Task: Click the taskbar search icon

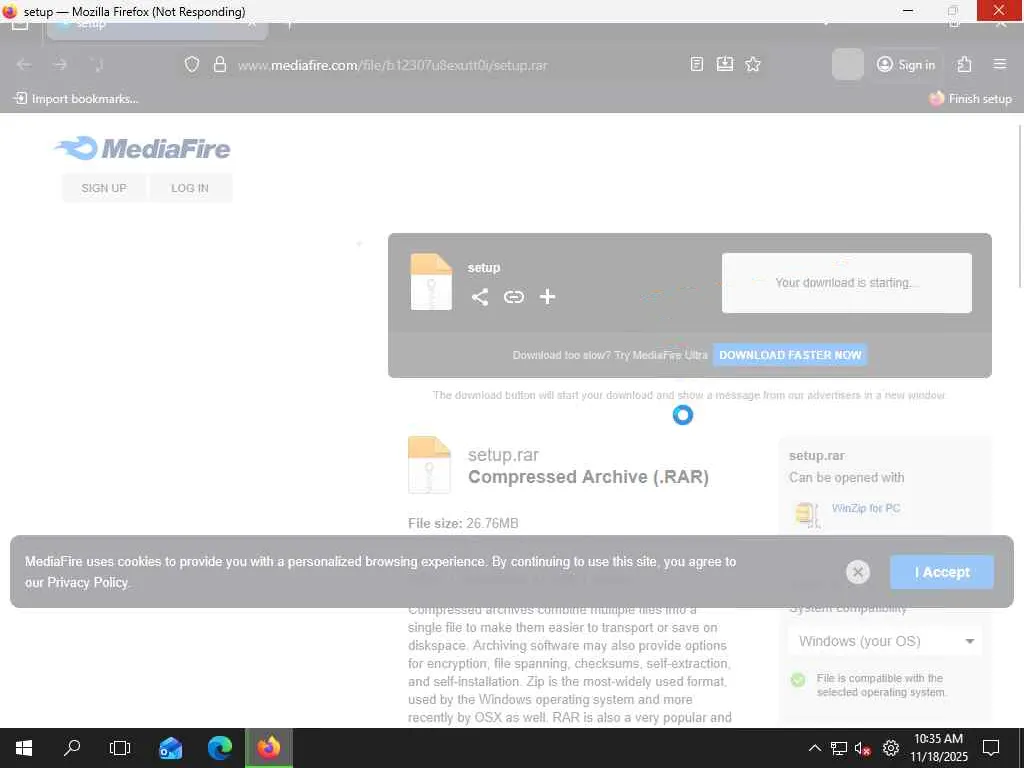Action: coord(72,748)
